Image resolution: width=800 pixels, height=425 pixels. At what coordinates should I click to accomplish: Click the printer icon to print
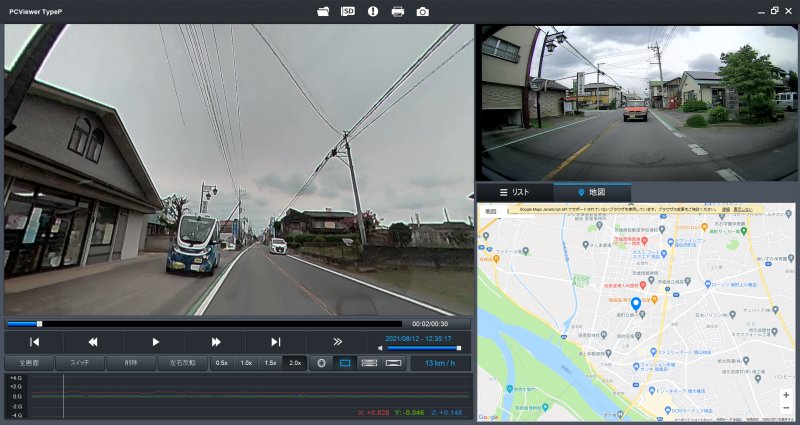coord(398,11)
